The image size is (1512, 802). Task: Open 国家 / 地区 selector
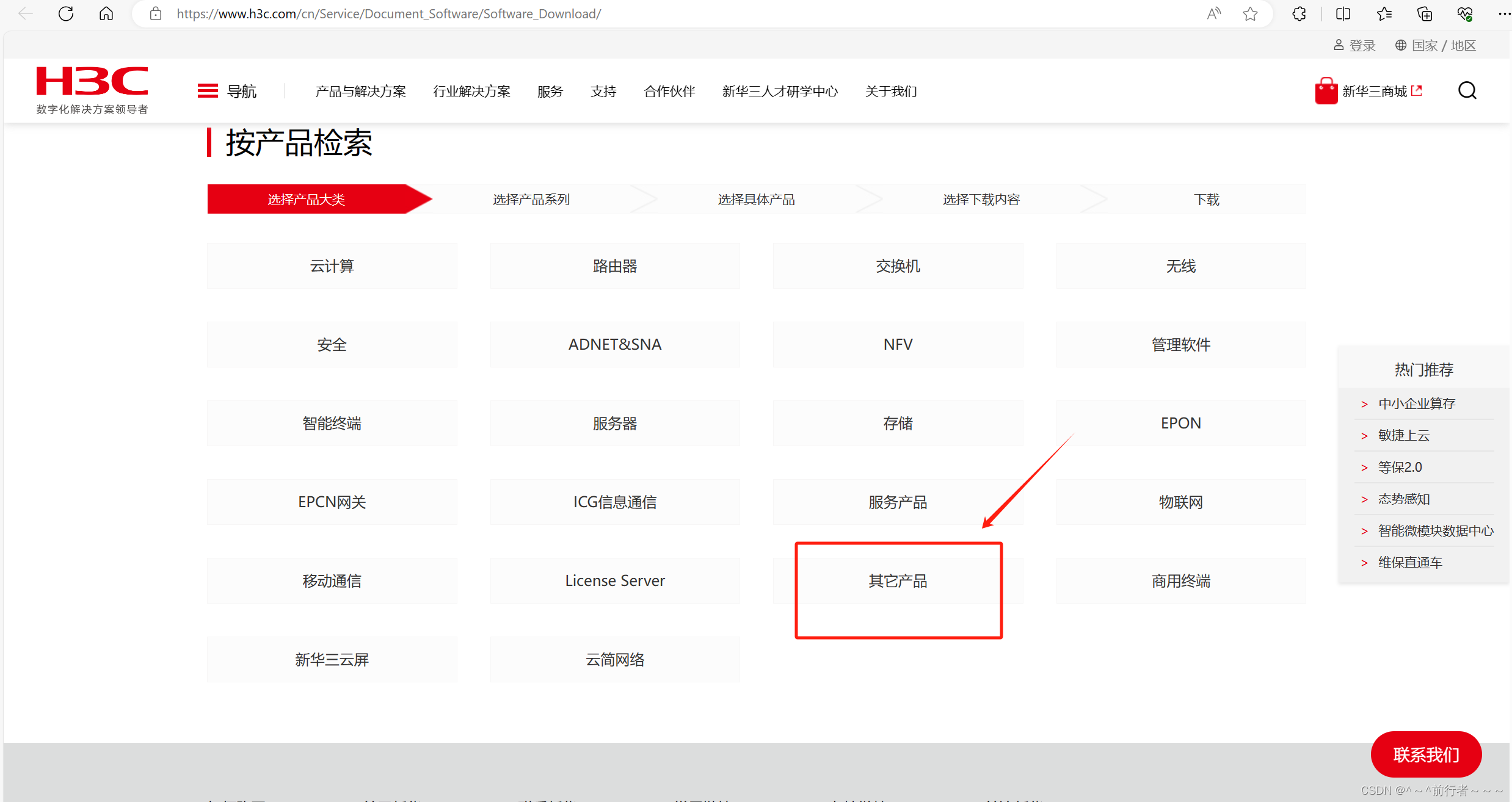(x=1436, y=45)
